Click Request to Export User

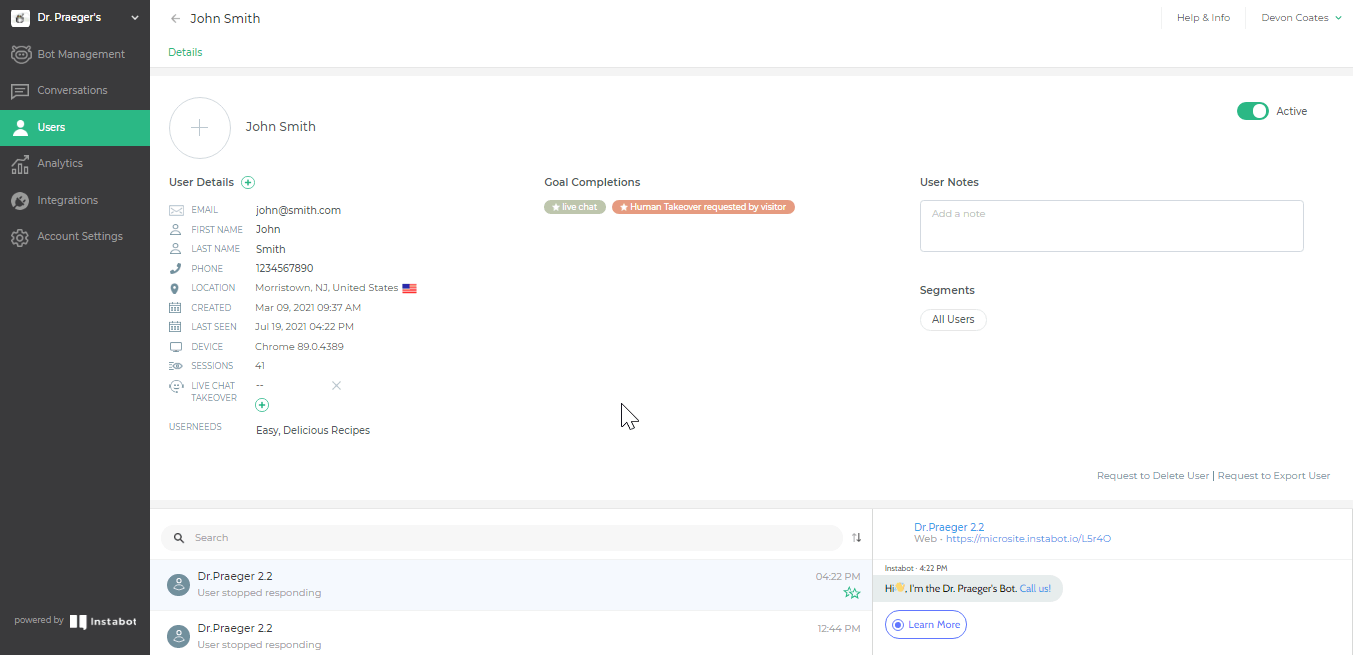[x=1274, y=476]
